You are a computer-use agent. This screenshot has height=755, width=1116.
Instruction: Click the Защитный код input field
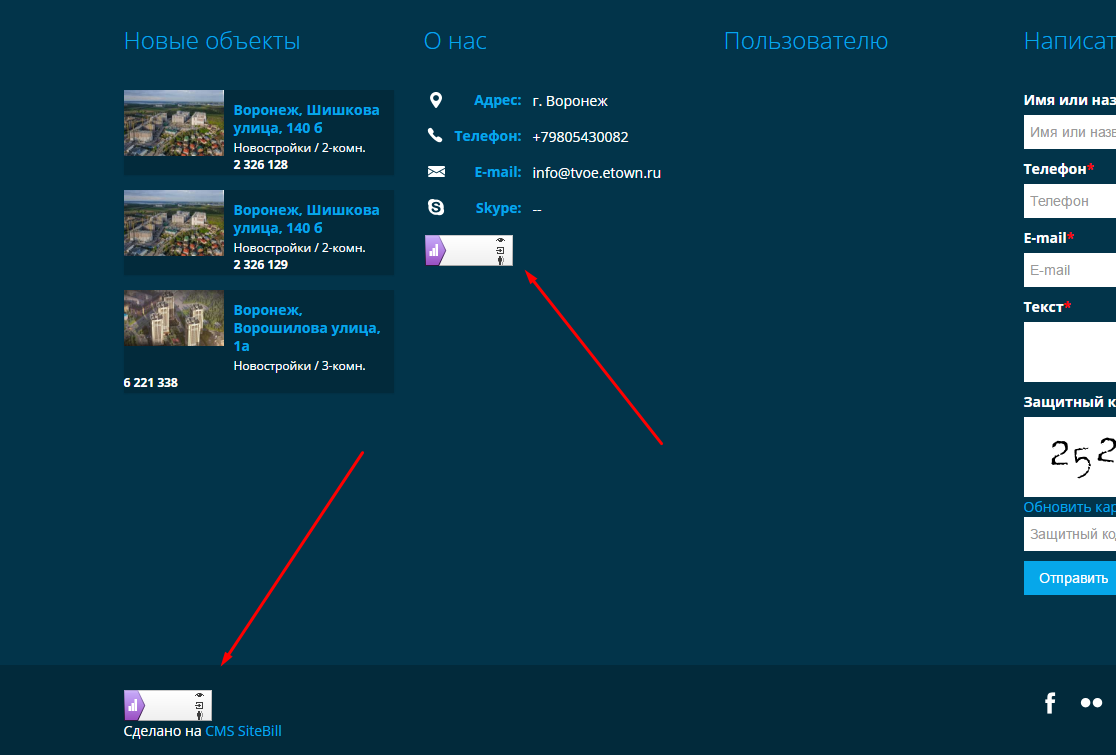(x=1070, y=534)
